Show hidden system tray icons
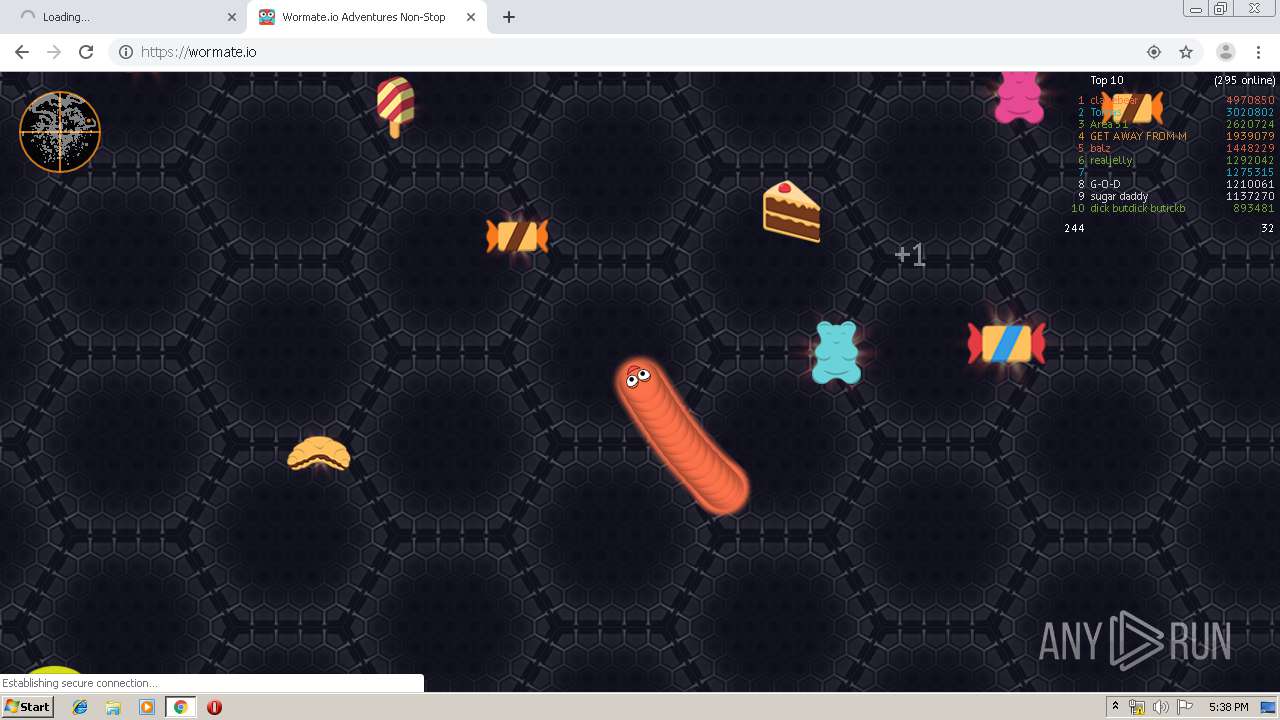Image resolution: width=1280 pixels, height=720 pixels. 1115,707
